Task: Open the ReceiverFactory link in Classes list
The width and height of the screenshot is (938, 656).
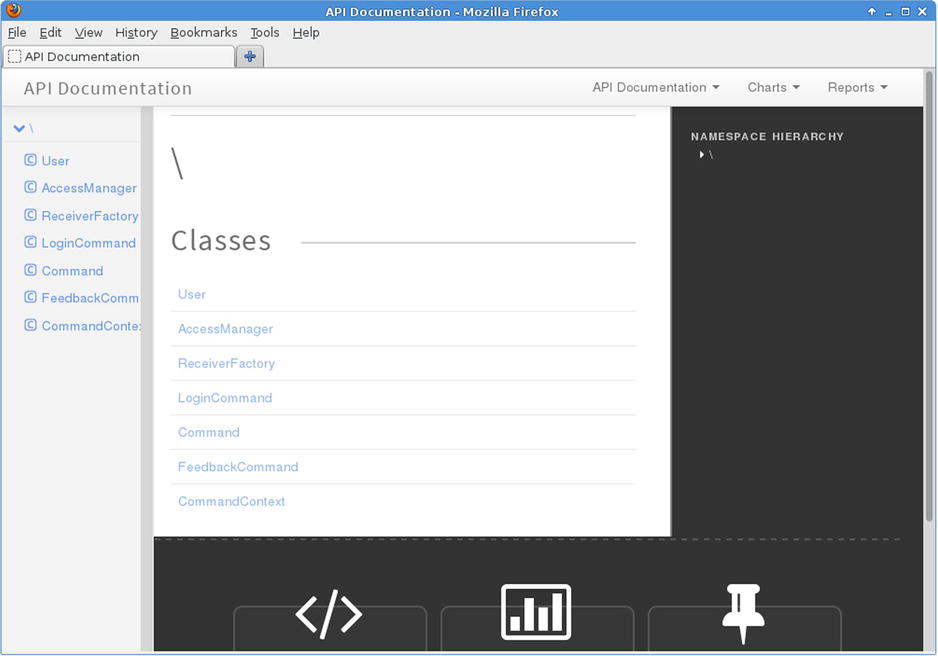Action: [x=226, y=364]
